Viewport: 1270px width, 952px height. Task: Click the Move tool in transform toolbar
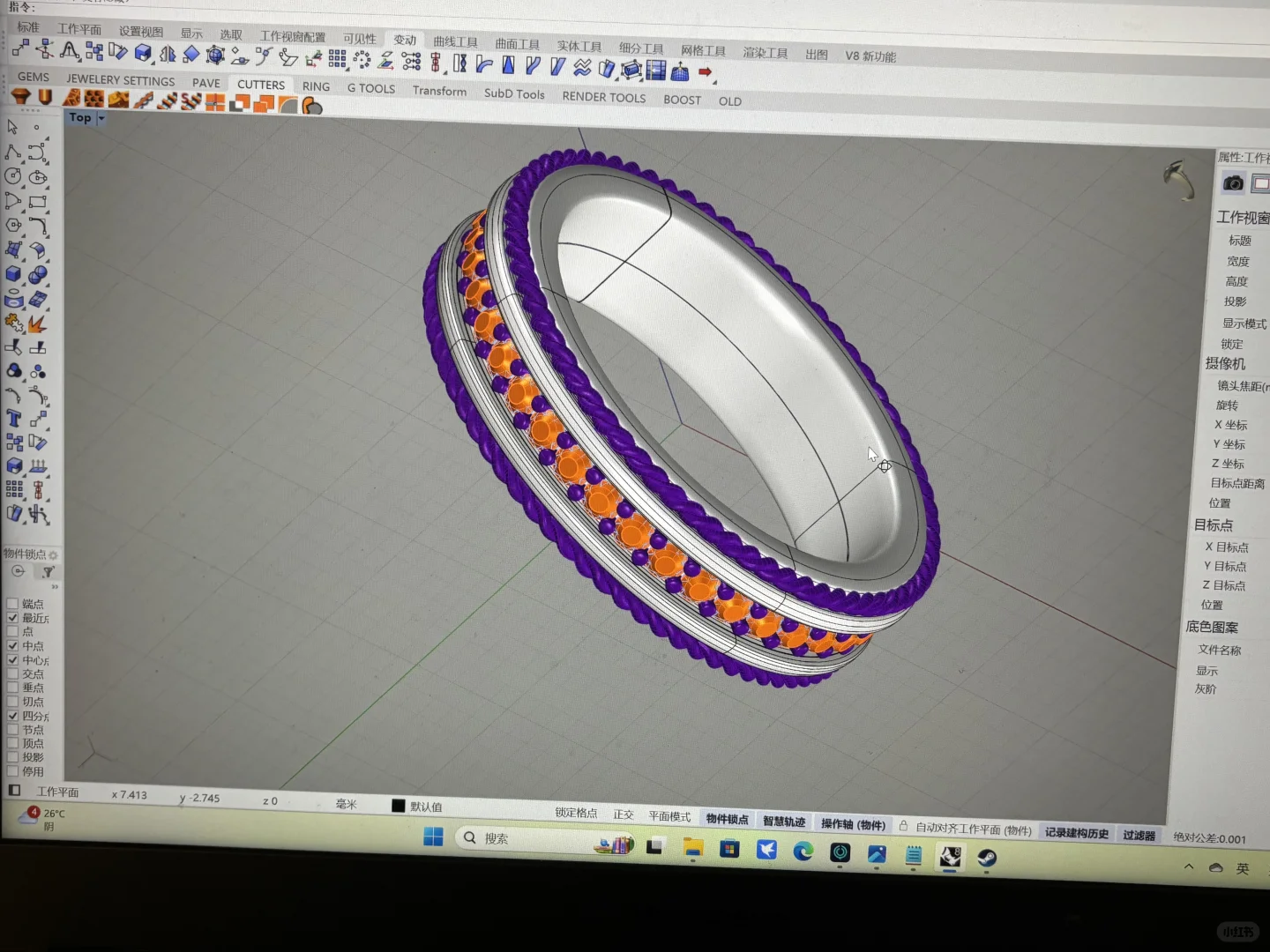(21, 49)
